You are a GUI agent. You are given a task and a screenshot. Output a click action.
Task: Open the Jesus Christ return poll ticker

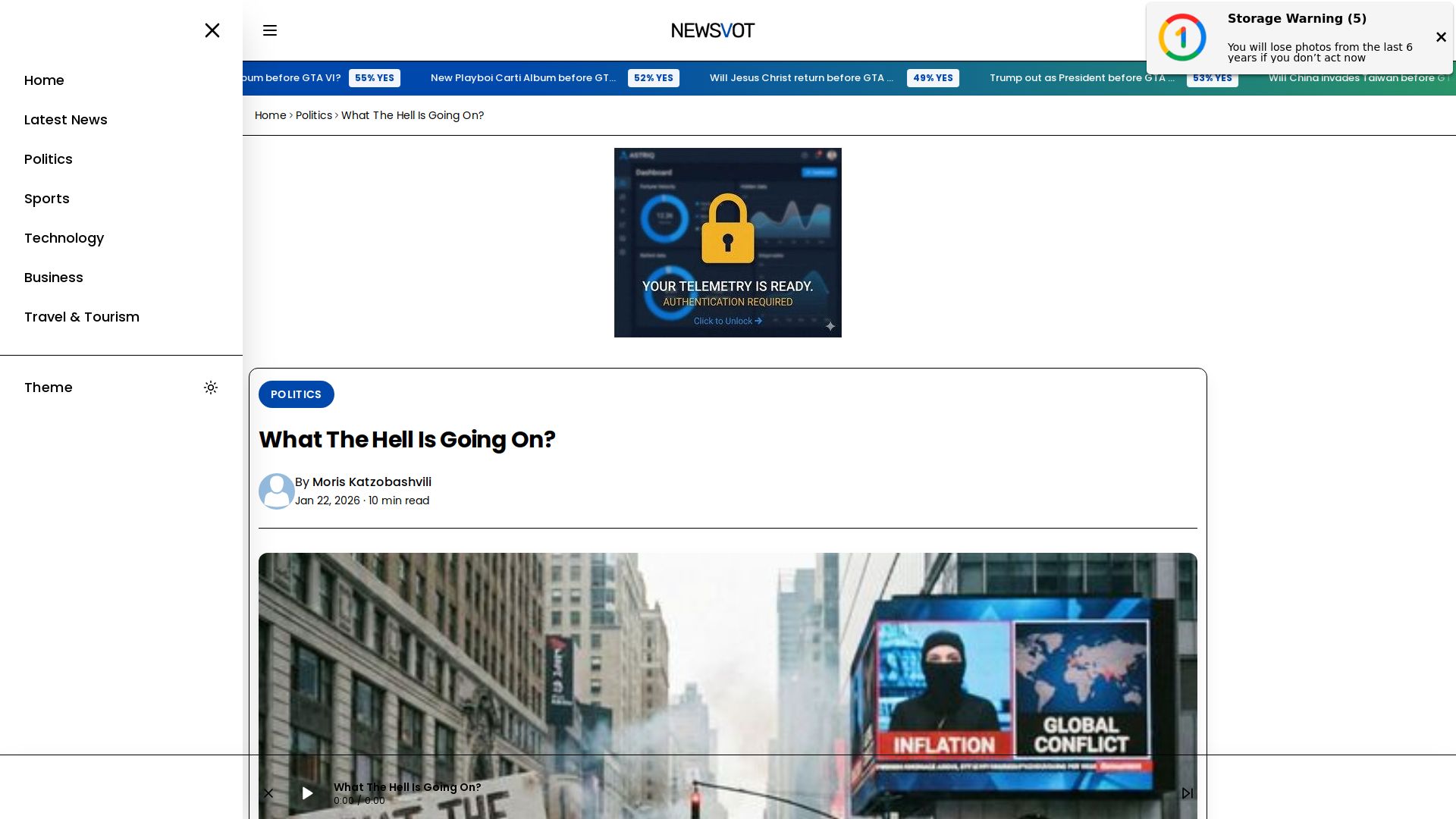801,78
